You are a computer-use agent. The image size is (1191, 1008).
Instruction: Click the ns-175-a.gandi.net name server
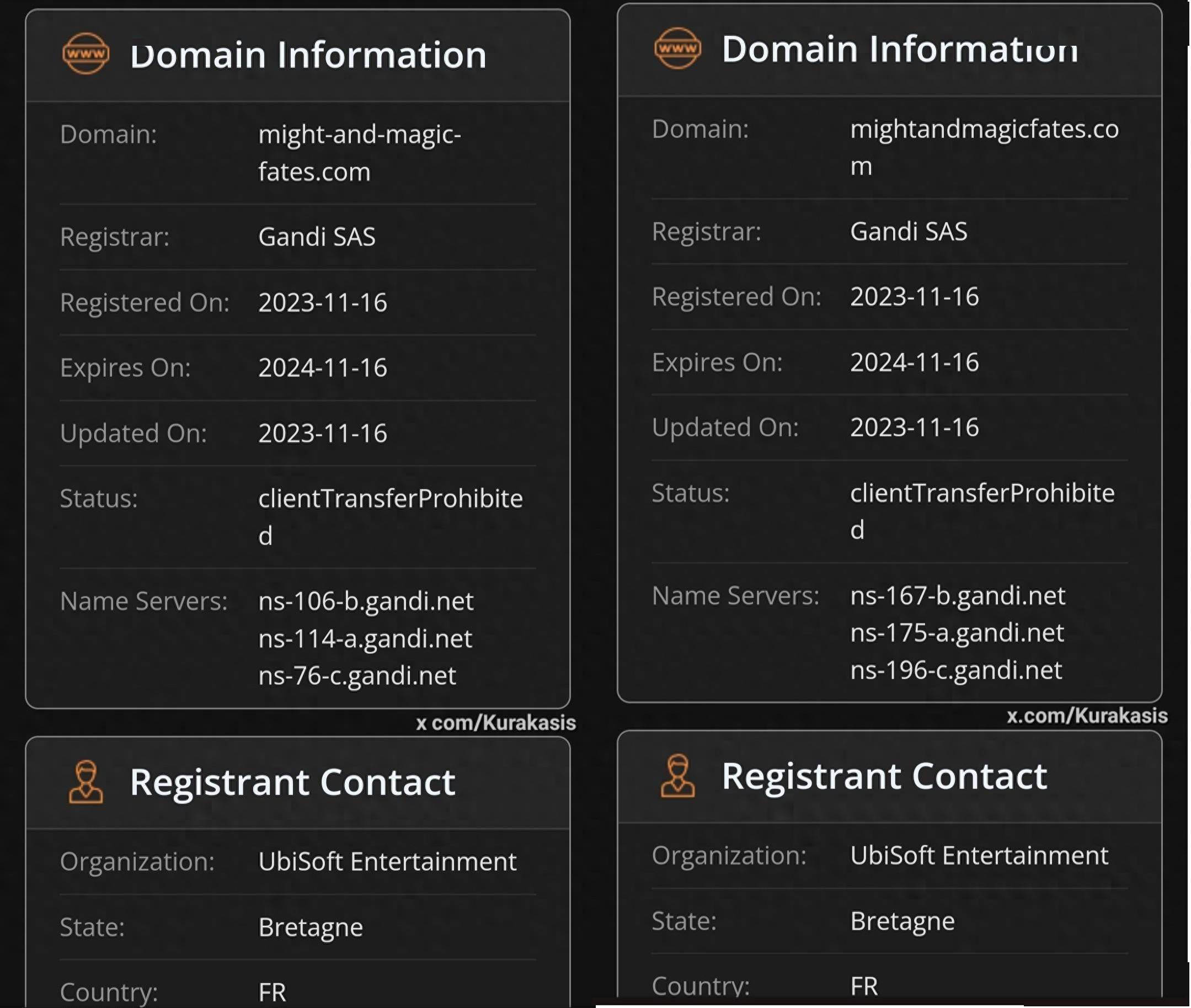point(957,633)
